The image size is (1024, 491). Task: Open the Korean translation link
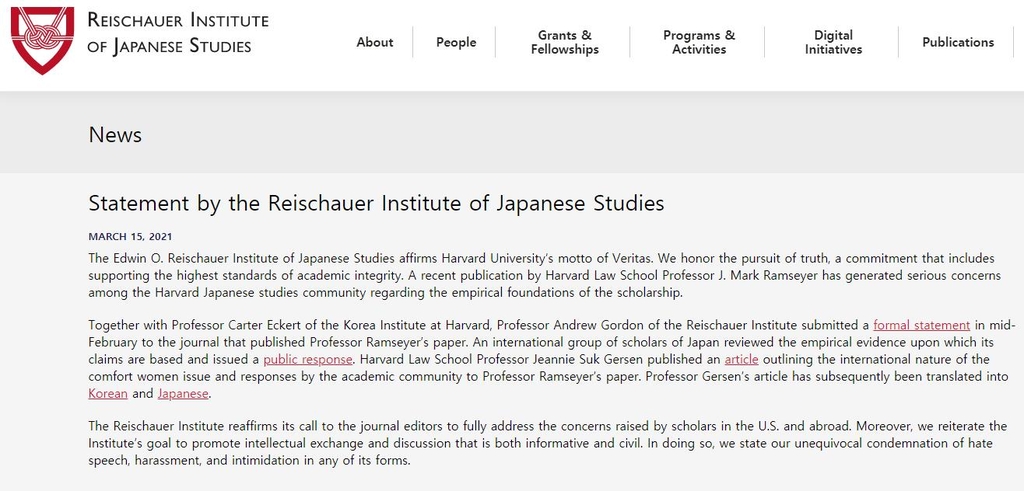(108, 394)
